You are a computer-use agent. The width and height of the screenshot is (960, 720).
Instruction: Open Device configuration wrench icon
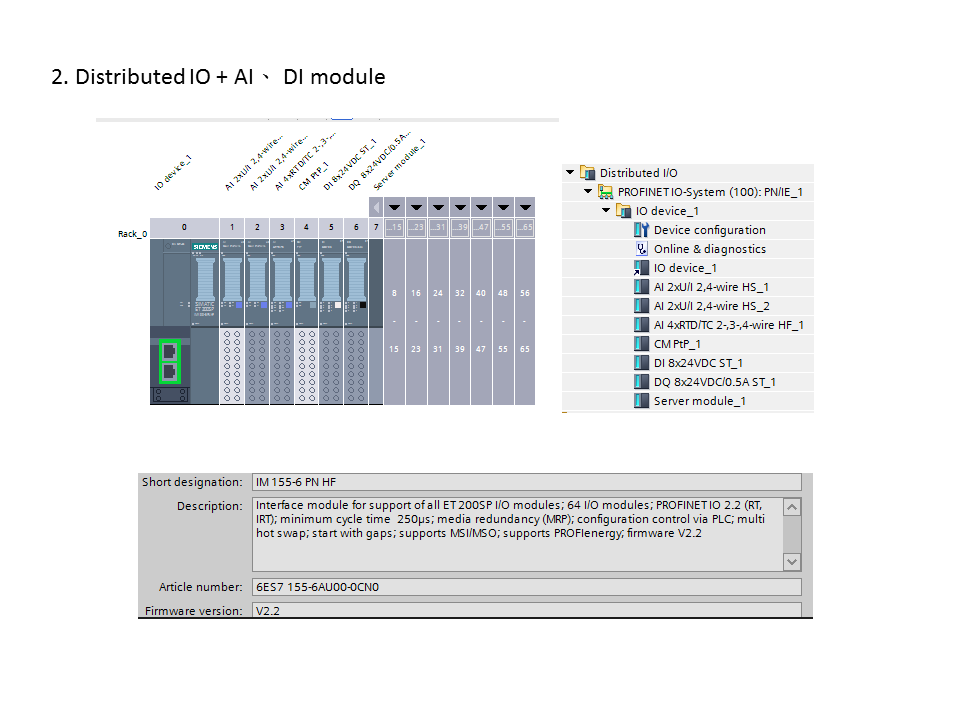[641, 230]
